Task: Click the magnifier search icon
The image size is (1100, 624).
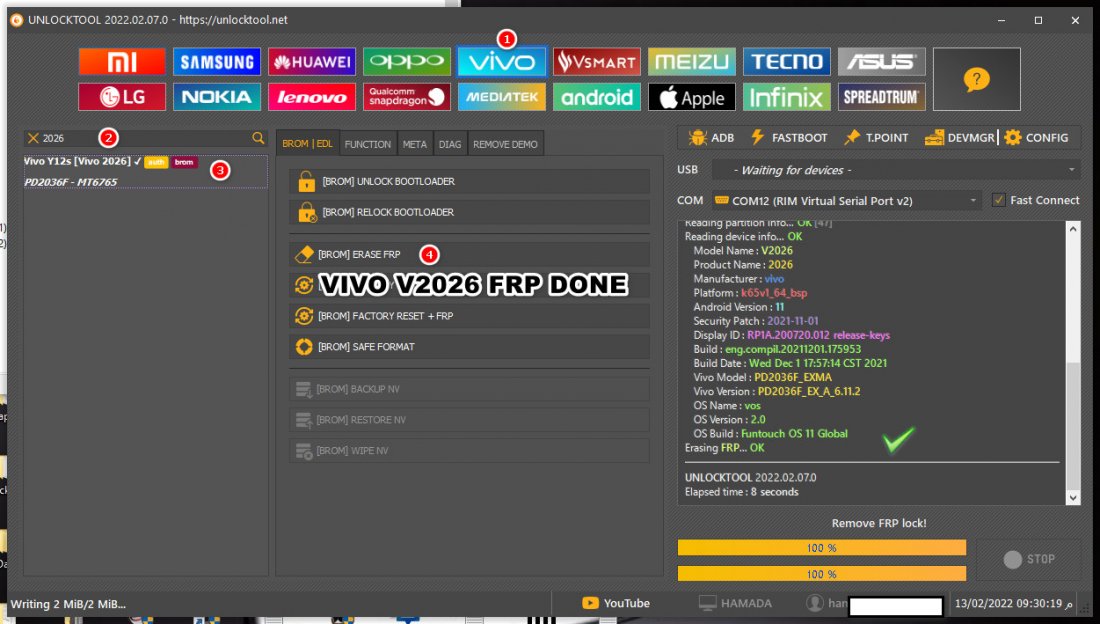Action: [258, 138]
